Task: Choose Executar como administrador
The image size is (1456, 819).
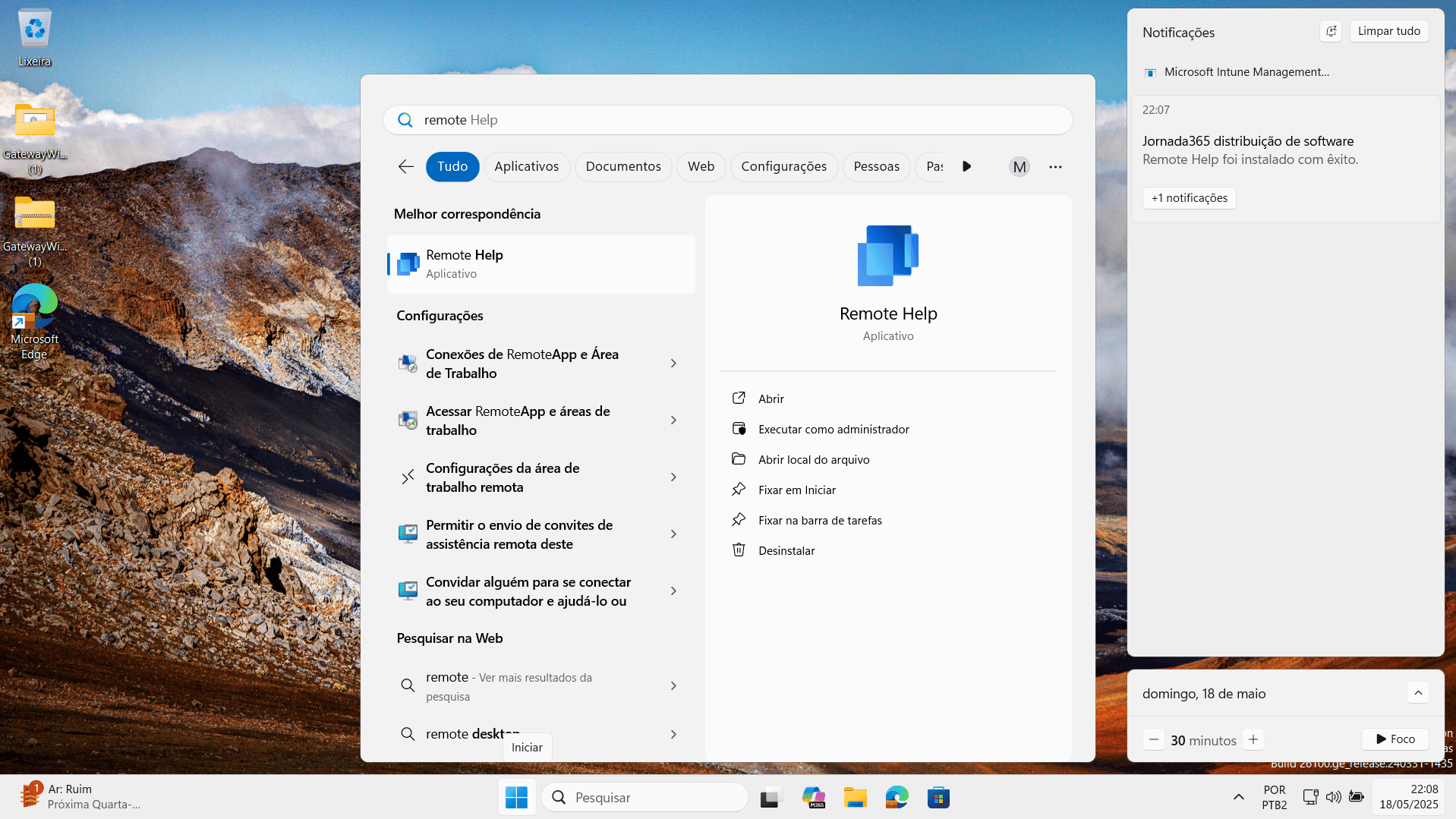Action: point(833,429)
